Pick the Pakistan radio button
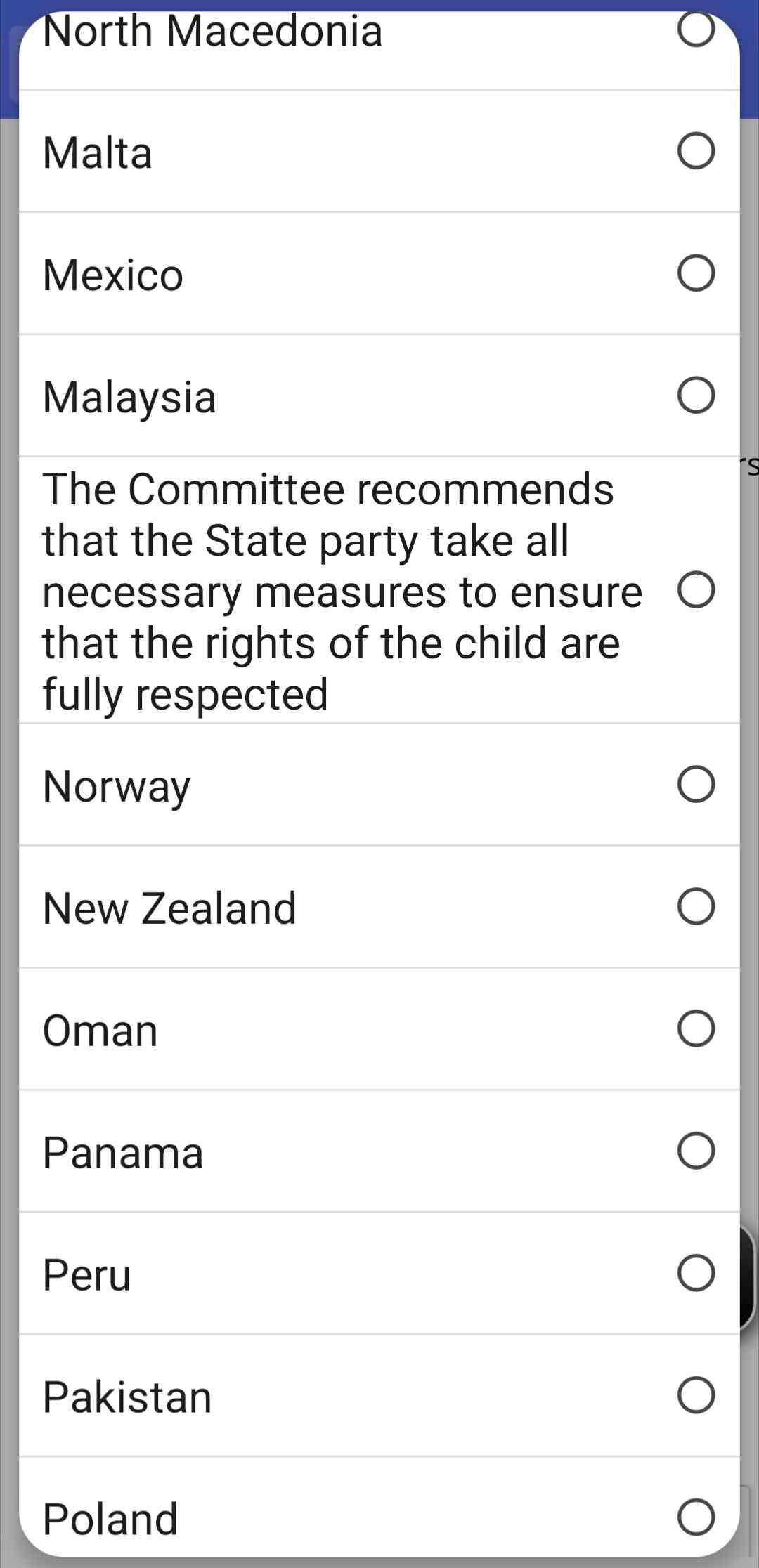This screenshot has width=759, height=1568. click(x=696, y=1395)
